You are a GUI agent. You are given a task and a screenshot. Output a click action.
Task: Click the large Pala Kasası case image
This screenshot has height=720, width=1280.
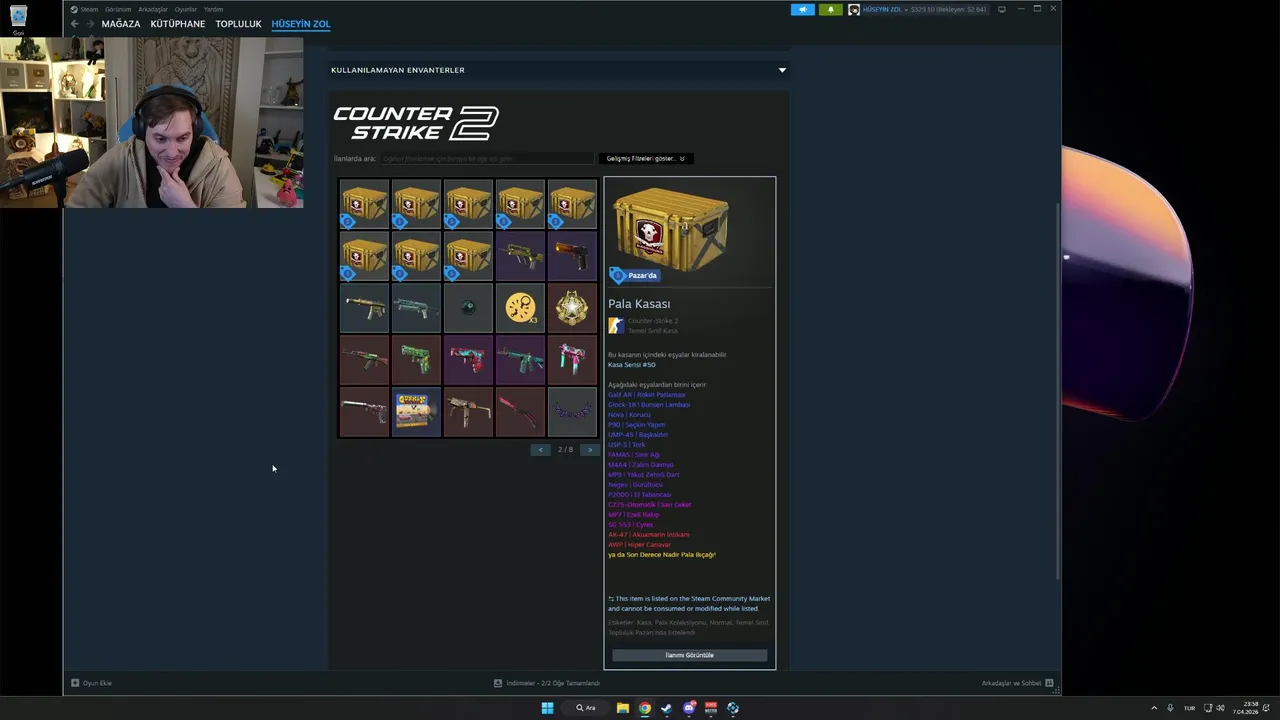coord(671,229)
